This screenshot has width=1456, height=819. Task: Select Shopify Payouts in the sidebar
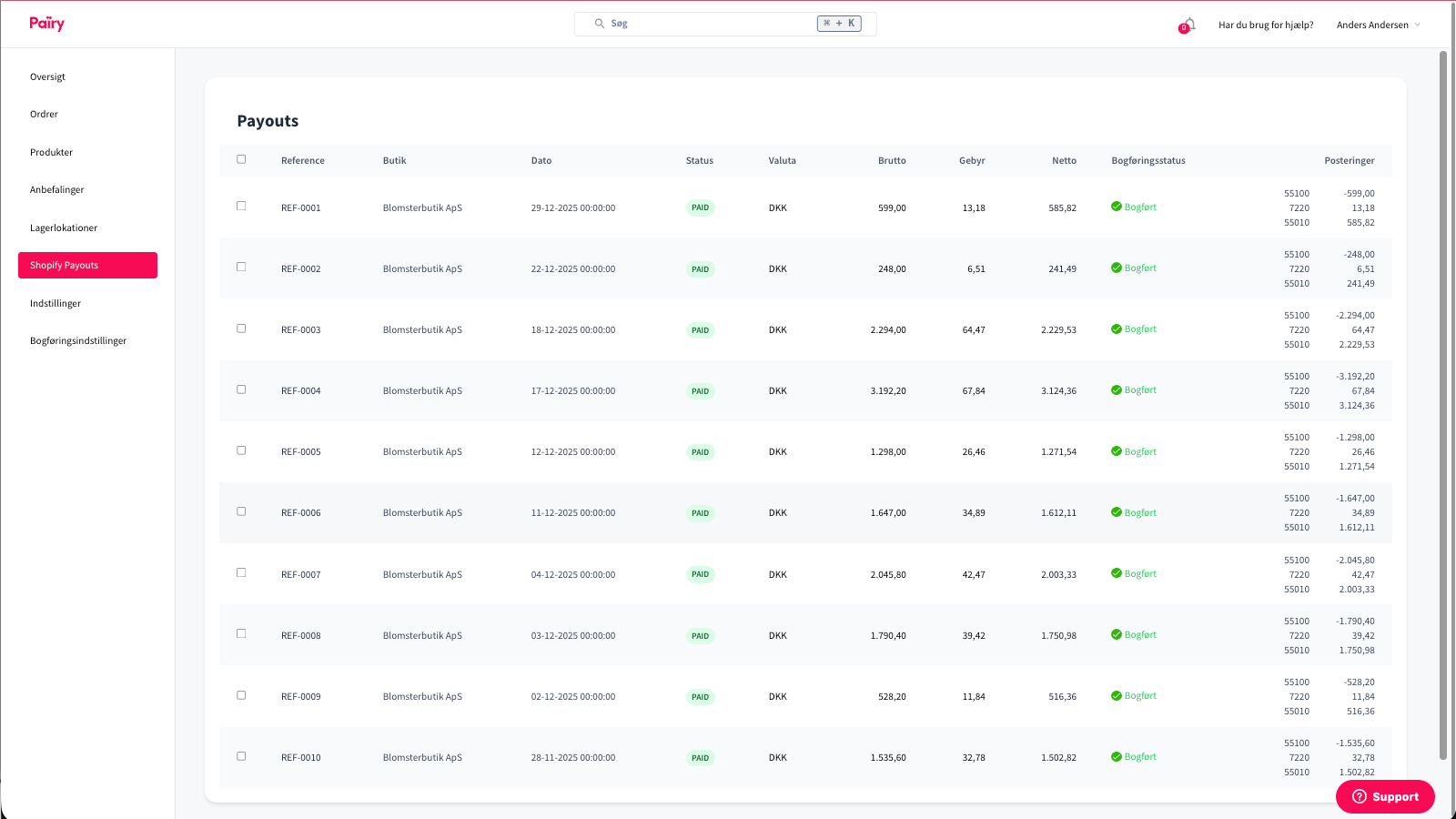pos(64,265)
